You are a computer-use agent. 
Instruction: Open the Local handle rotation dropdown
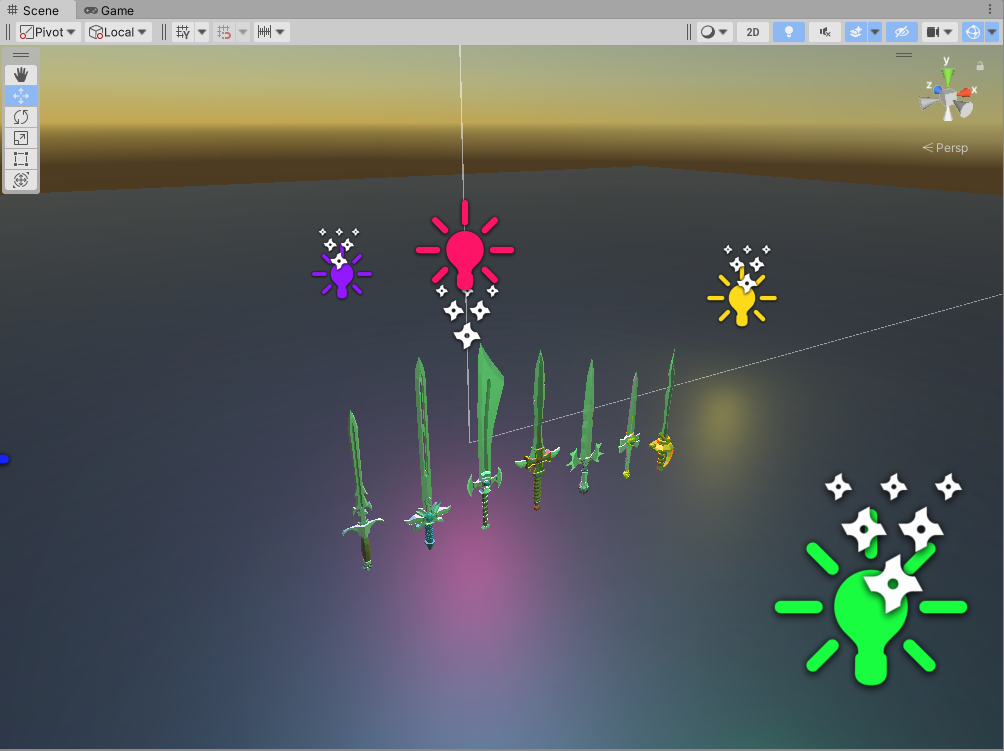point(118,32)
